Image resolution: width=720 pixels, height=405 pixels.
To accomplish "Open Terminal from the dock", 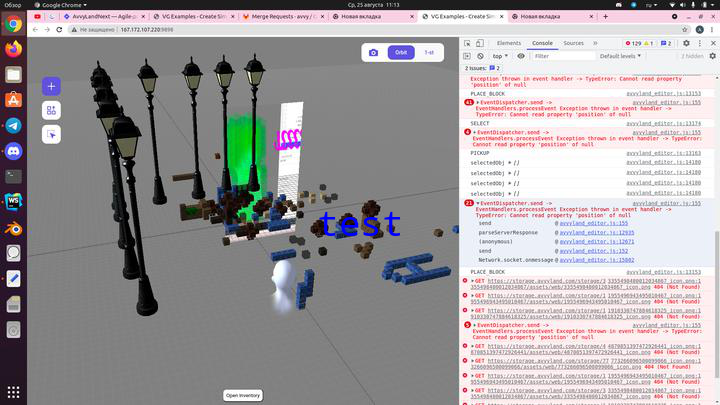I will coord(13,176).
